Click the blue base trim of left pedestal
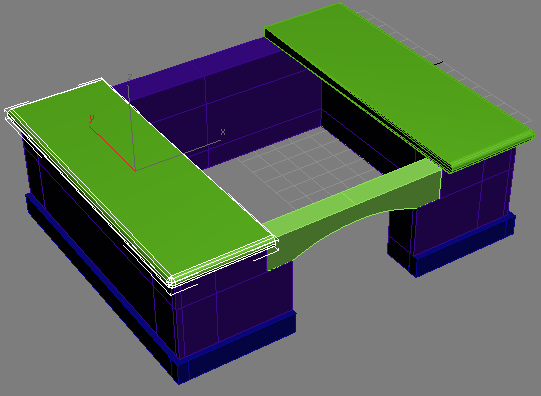 tap(238, 348)
